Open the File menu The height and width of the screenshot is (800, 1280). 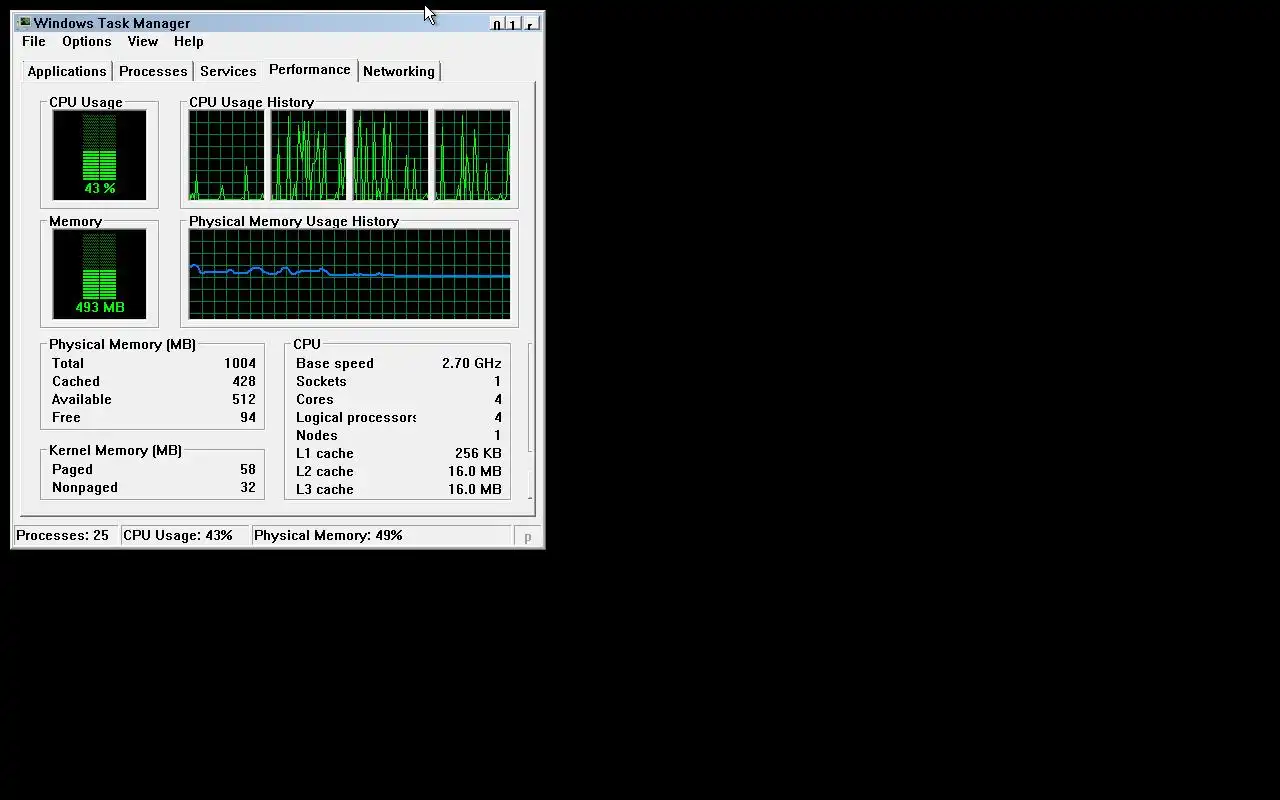tap(34, 41)
